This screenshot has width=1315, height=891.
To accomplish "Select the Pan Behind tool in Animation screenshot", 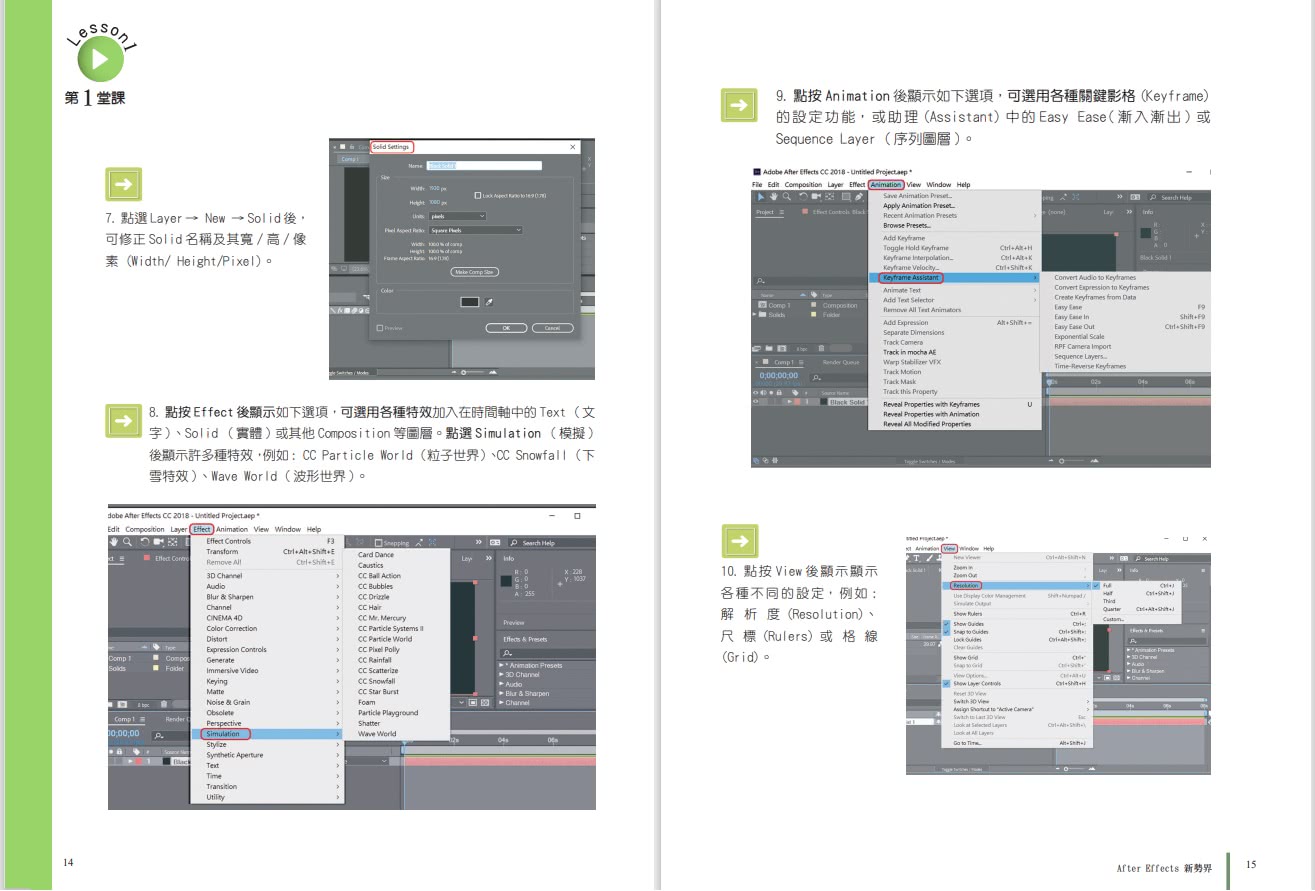I will pyautogui.click(x=830, y=197).
